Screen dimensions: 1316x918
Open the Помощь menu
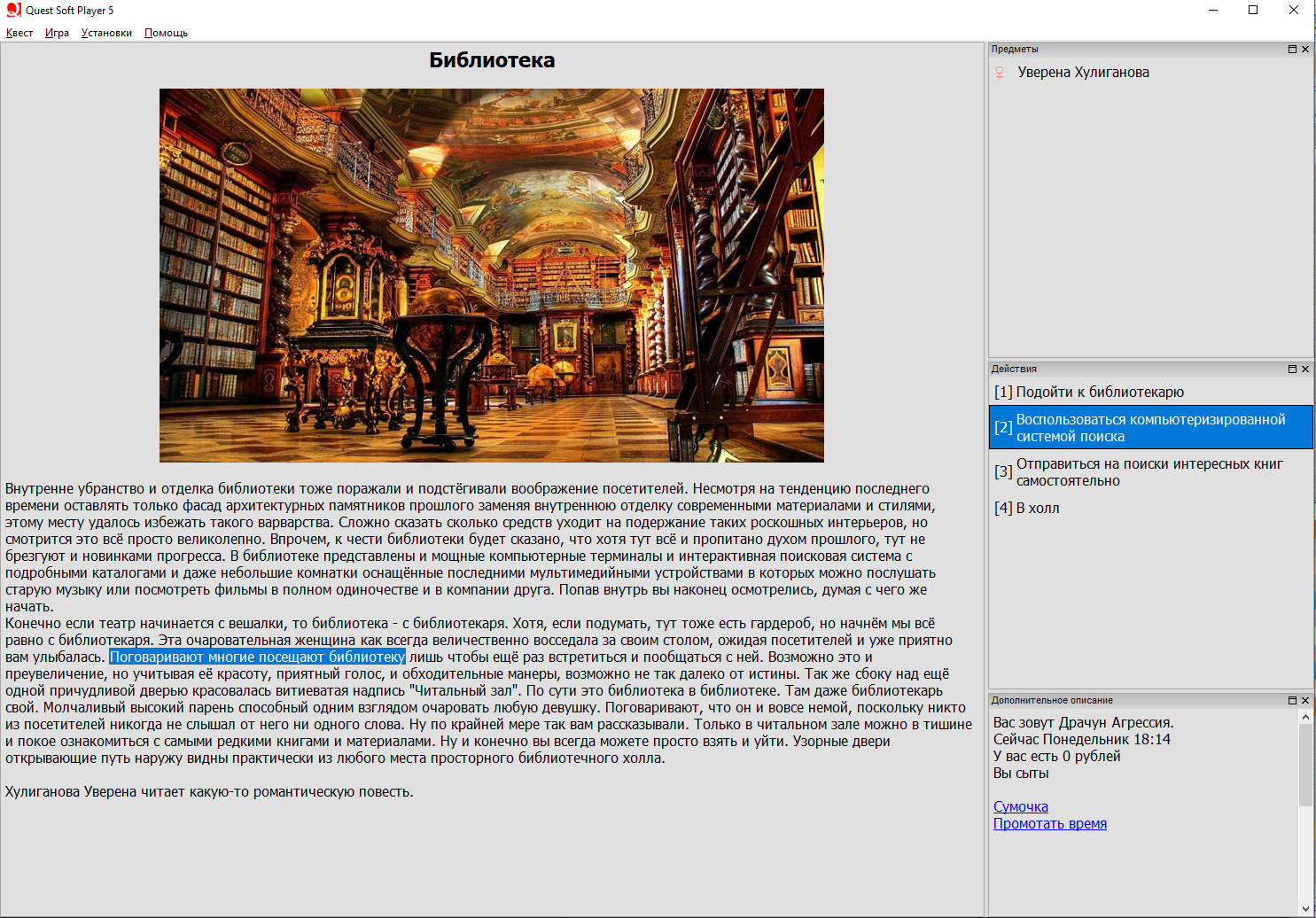[166, 33]
